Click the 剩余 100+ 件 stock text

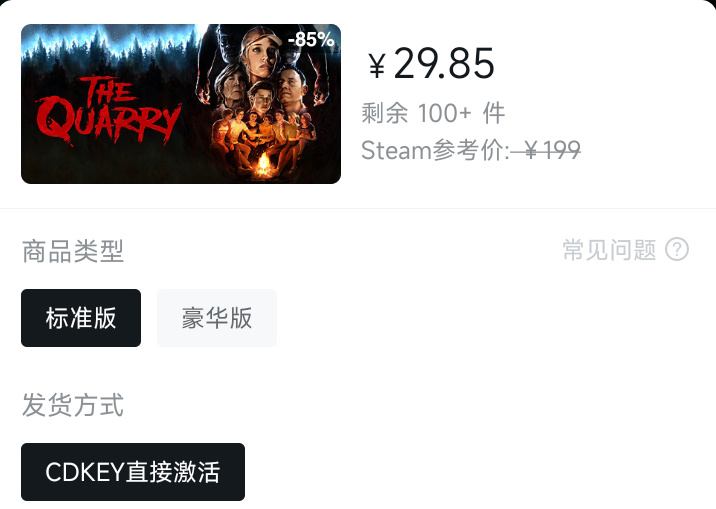pyautogui.click(x=433, y=113)
